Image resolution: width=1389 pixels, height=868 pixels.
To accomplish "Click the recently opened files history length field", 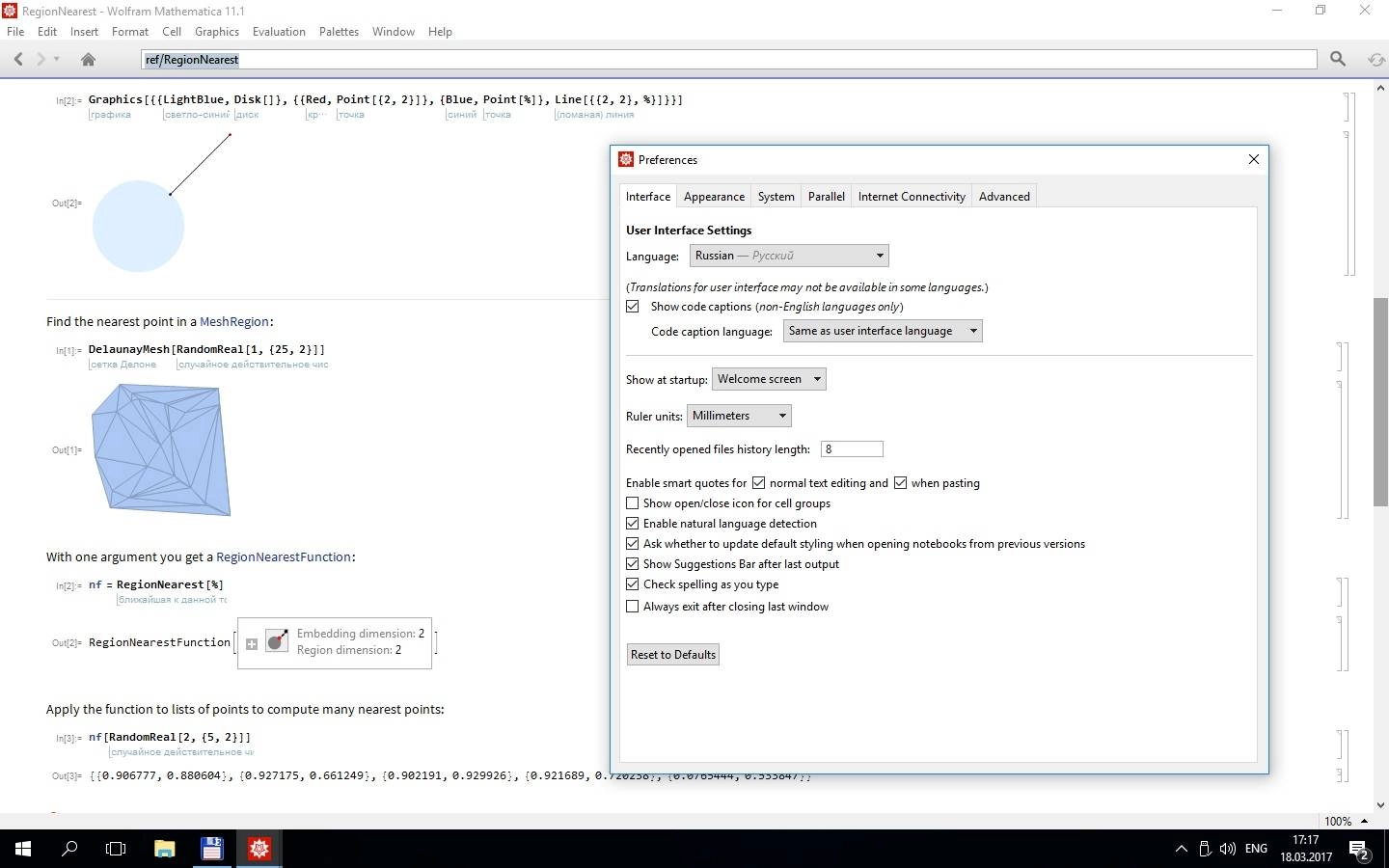I will 852,448.
